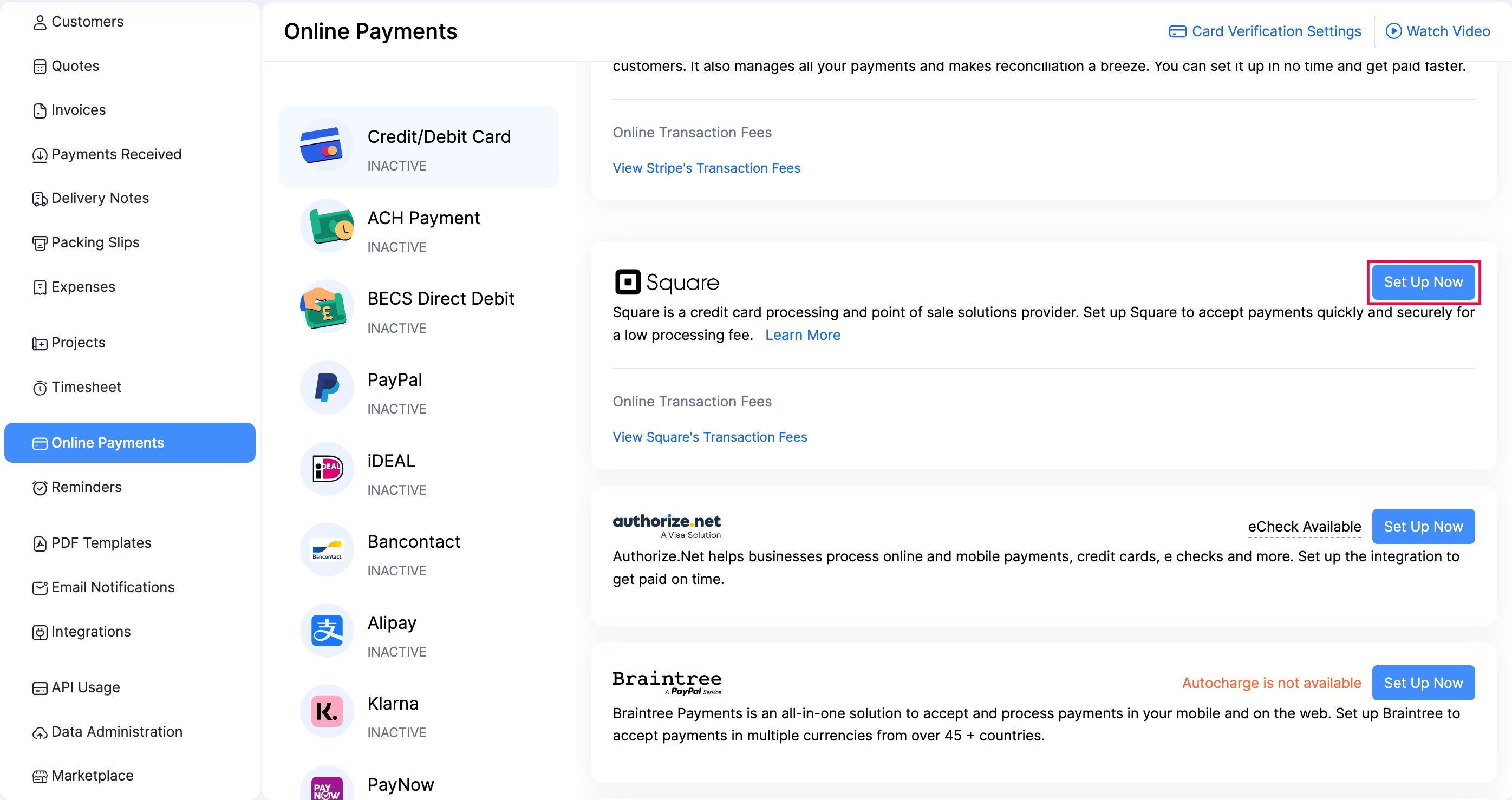The width and height of the screenshot is (1512, 800).
Task: Click the PayPal logo icon
Action: click(x=327, y=388)
